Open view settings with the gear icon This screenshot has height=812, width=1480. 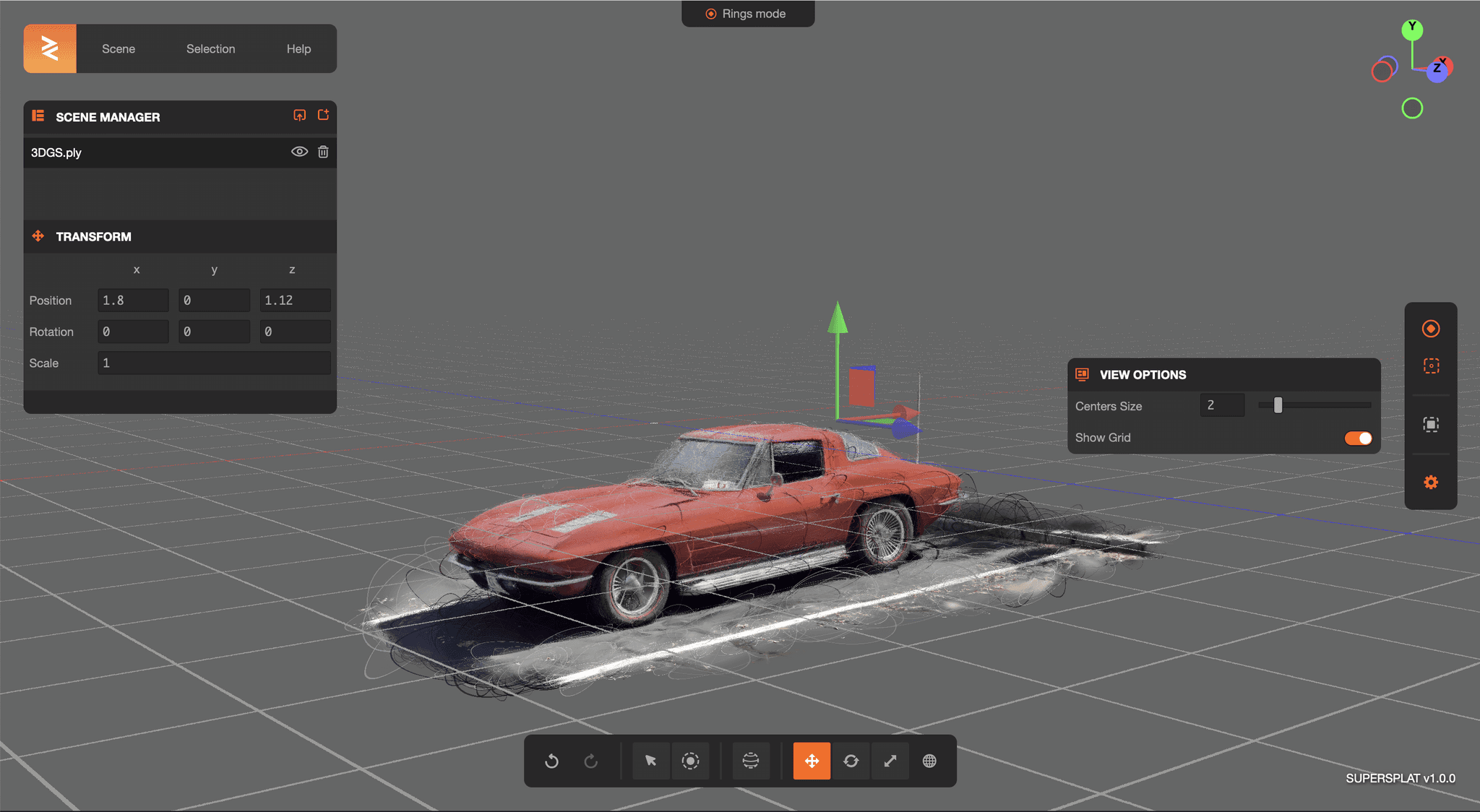click(x=1431, y=482)
